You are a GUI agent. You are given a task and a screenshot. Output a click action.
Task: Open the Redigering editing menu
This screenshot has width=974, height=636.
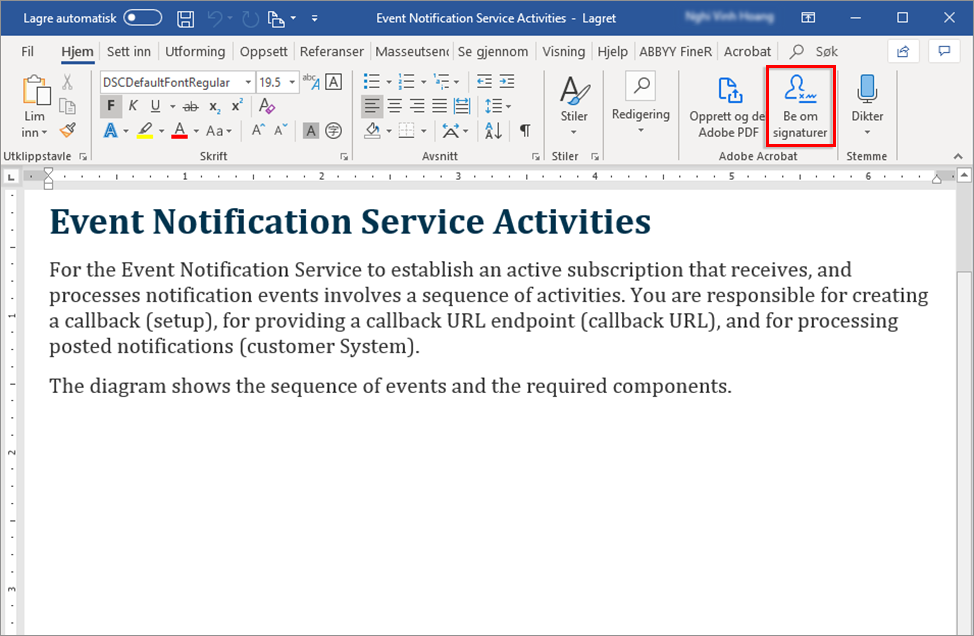pos(640,104)
